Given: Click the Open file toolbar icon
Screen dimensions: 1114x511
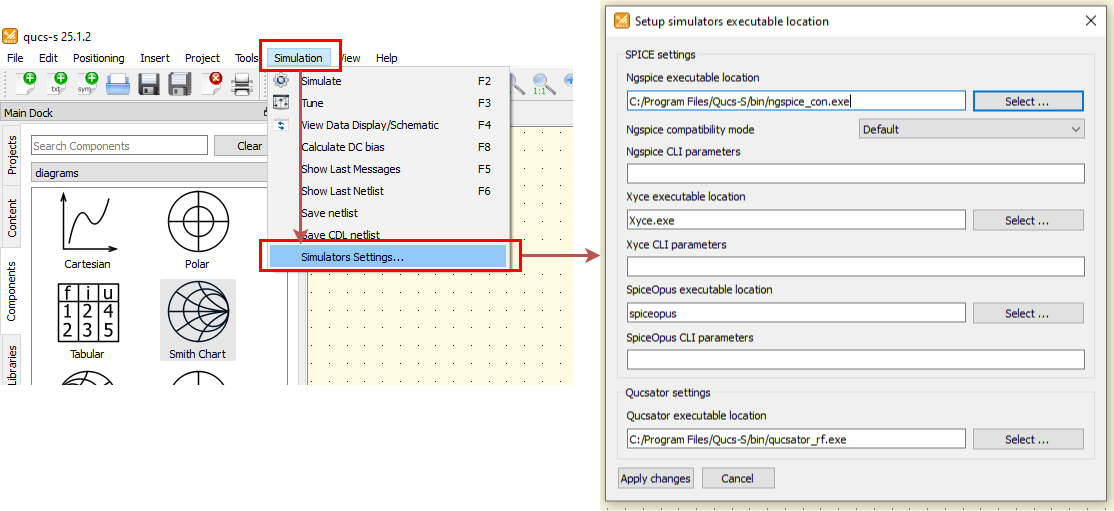Looking at the screenshot, I should click(x=118, y=85).
